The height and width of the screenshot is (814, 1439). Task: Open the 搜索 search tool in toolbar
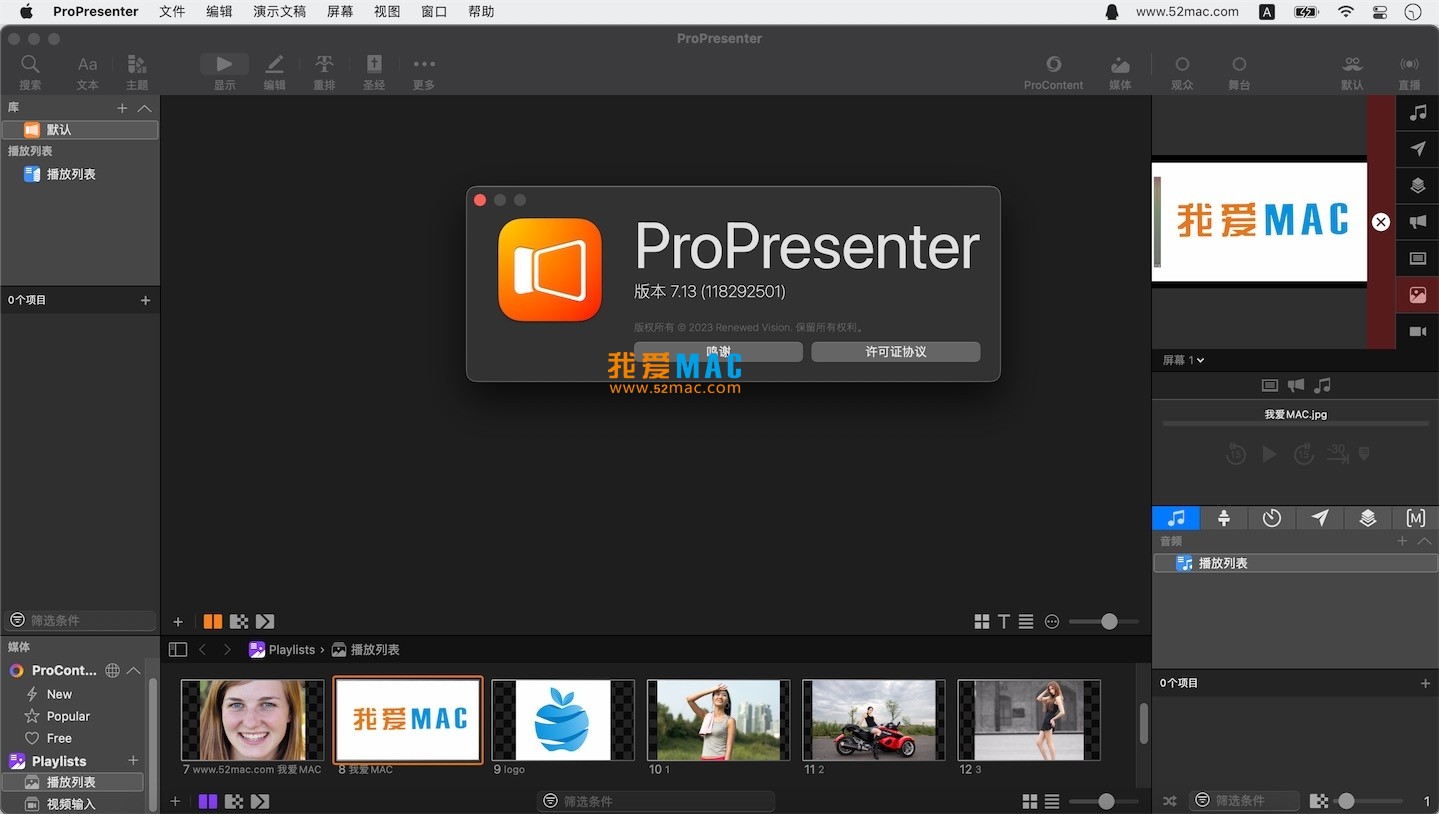[30, 71]
